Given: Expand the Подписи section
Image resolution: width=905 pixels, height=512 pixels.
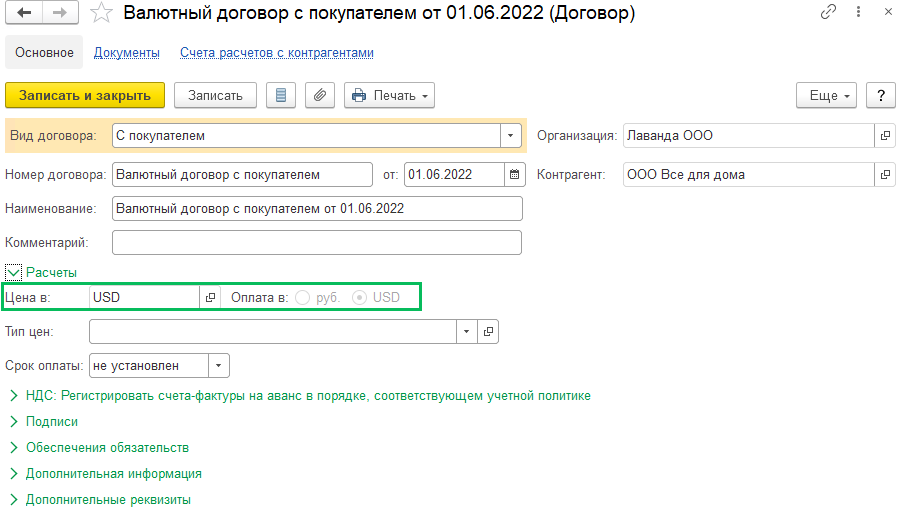Looking at the screenshot, I should (52, 422).
